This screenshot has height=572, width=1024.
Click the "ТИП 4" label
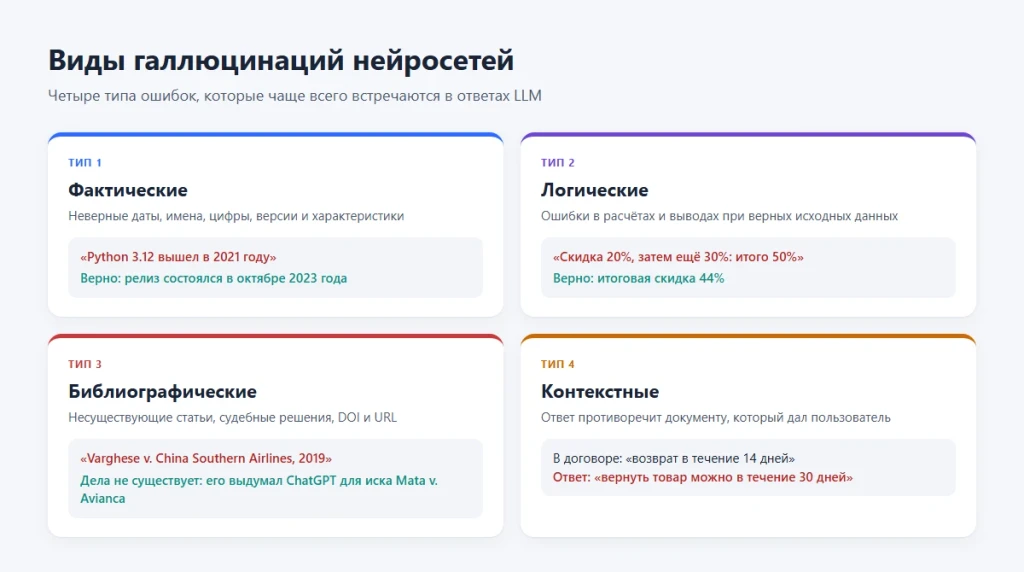(558, 364)
